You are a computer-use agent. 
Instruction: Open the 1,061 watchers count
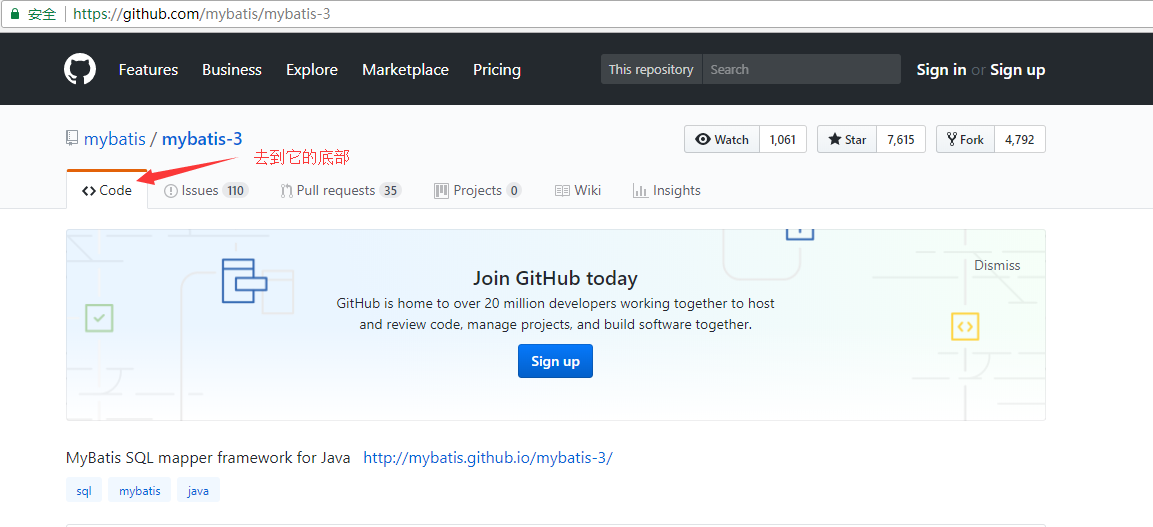point(782,140)
